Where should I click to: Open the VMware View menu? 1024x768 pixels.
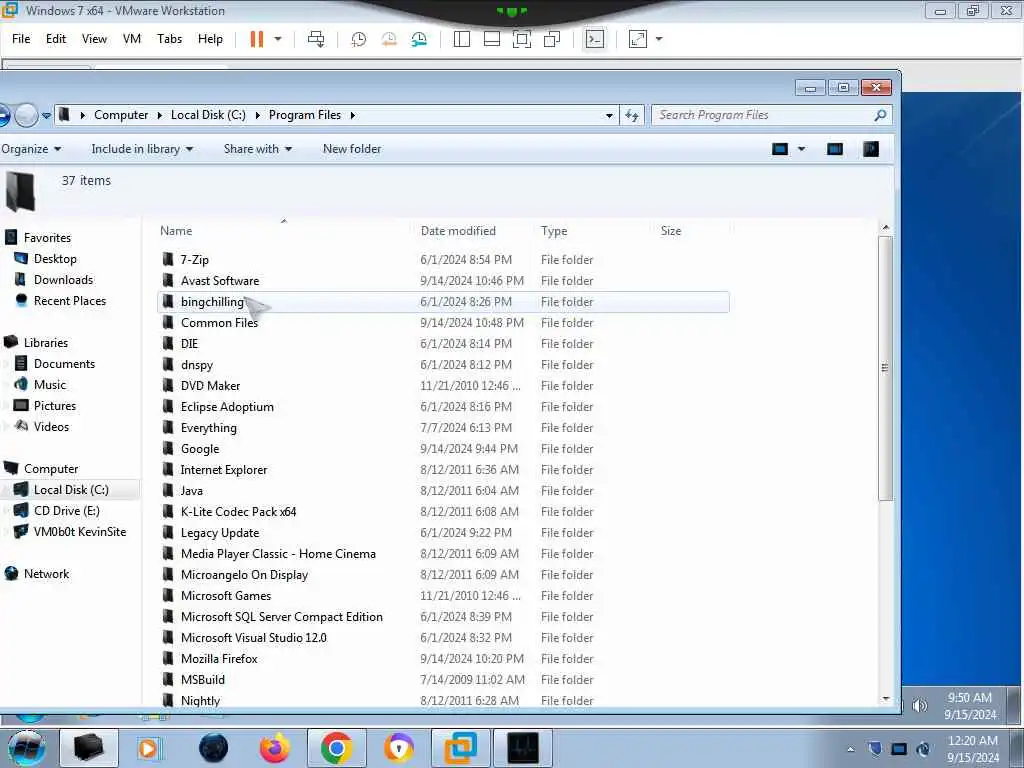point(94,39)
